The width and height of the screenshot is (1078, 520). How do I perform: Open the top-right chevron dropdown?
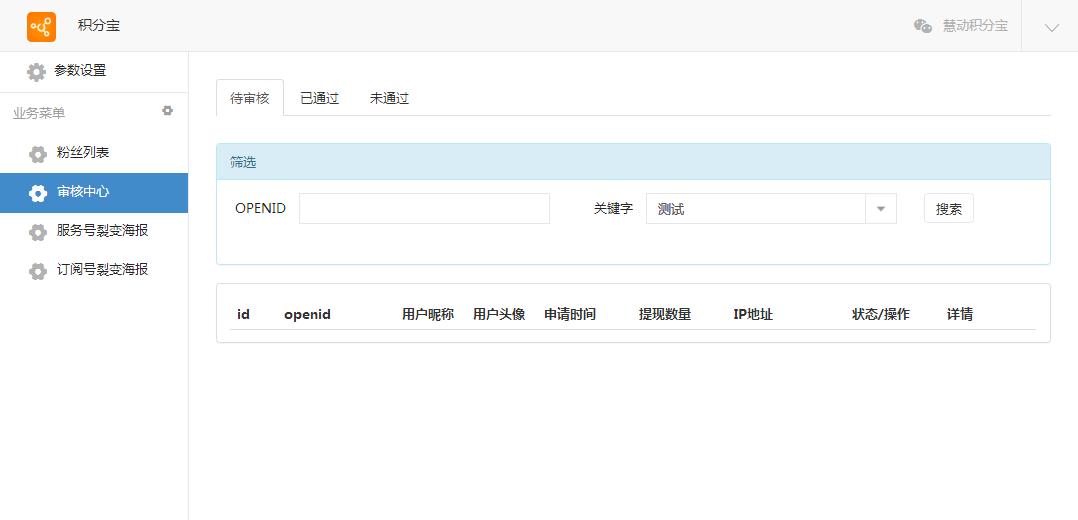(1051, 27)
